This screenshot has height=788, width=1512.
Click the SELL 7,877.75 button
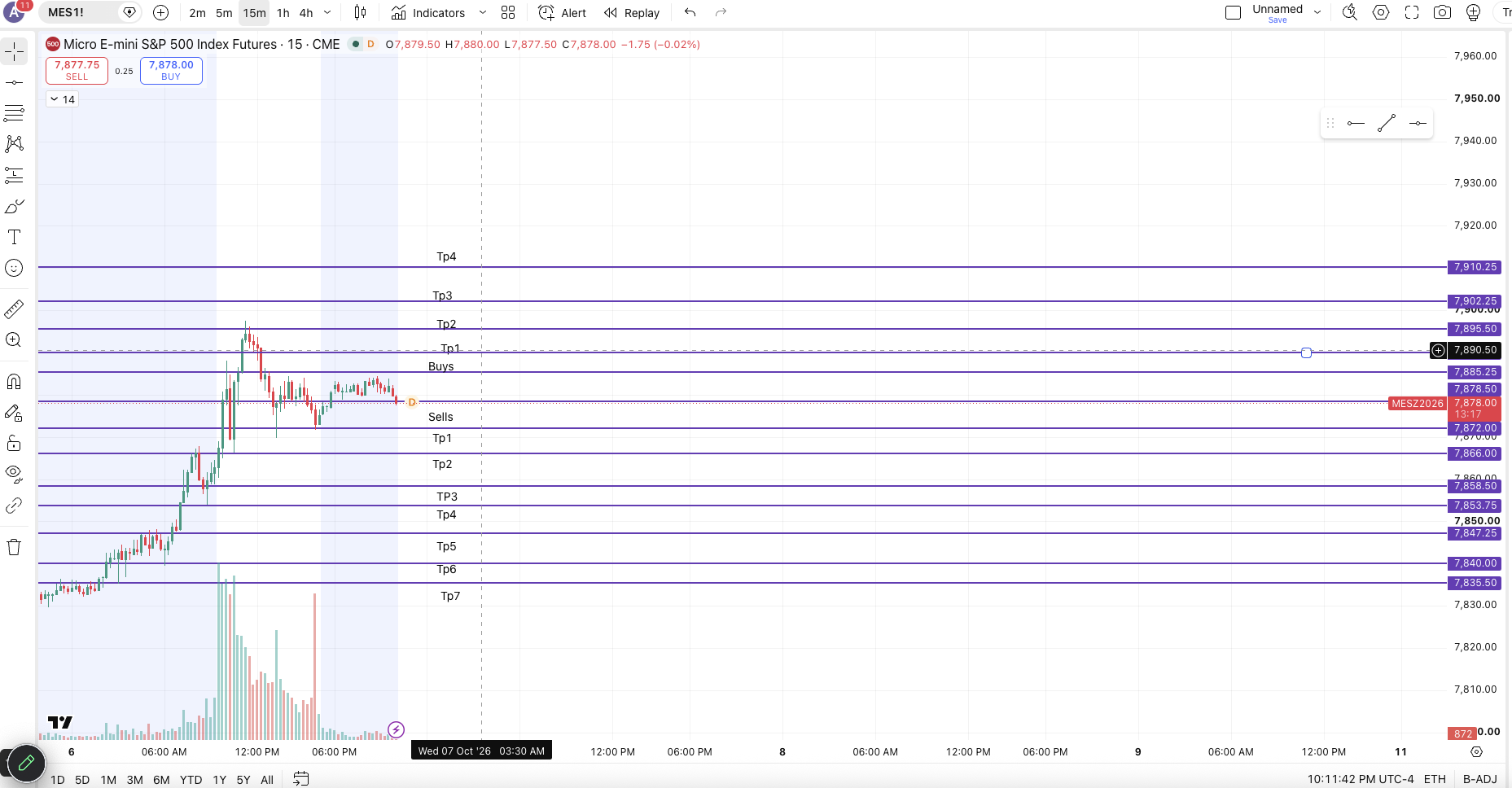(77, 70)
